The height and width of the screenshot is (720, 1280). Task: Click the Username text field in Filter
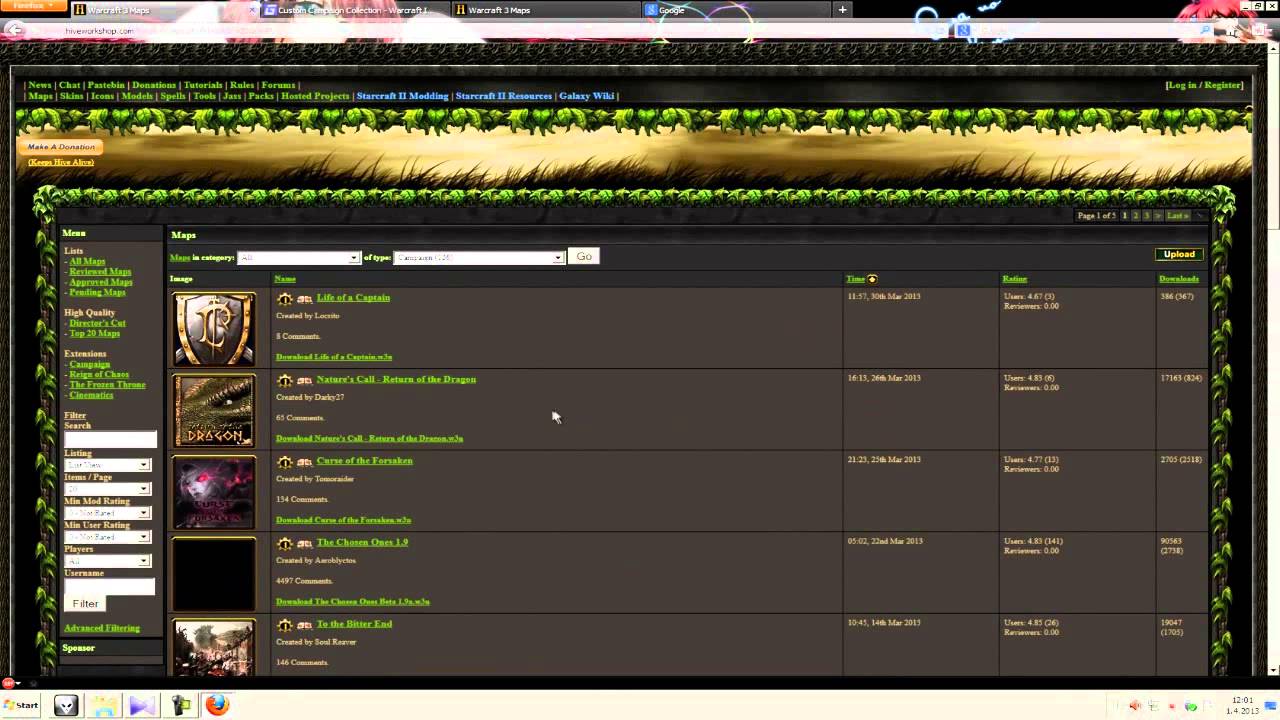coord(110,587)
